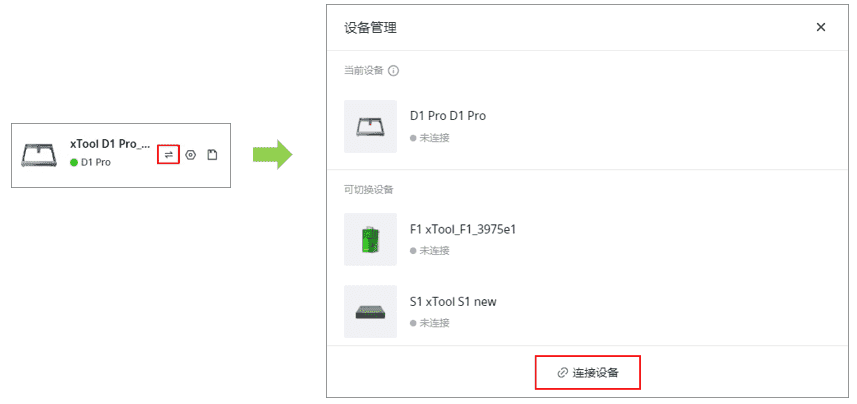This screenshot has height=404, width=857.
Task: Click the link icon in 连接设备 button
Action: (x=562, y=373)
